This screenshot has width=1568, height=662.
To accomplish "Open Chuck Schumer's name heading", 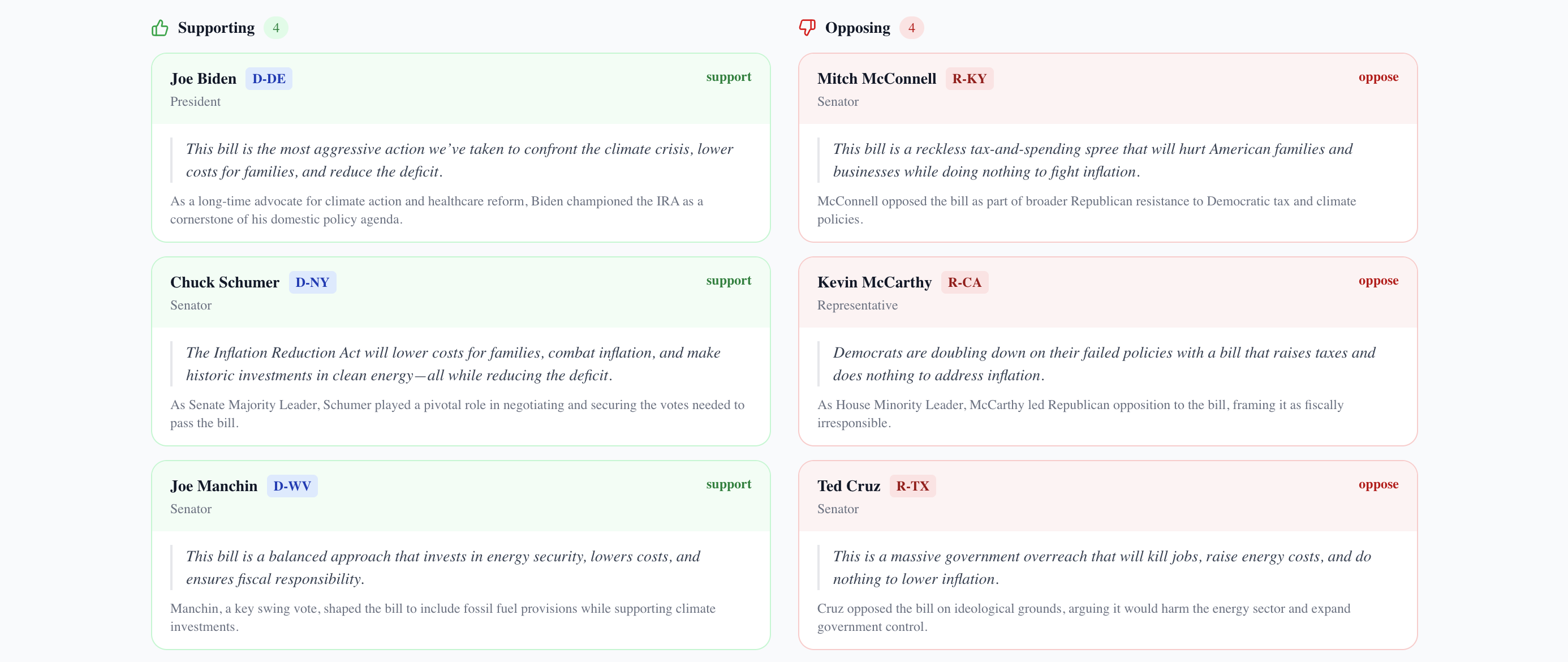I will 225,282.
